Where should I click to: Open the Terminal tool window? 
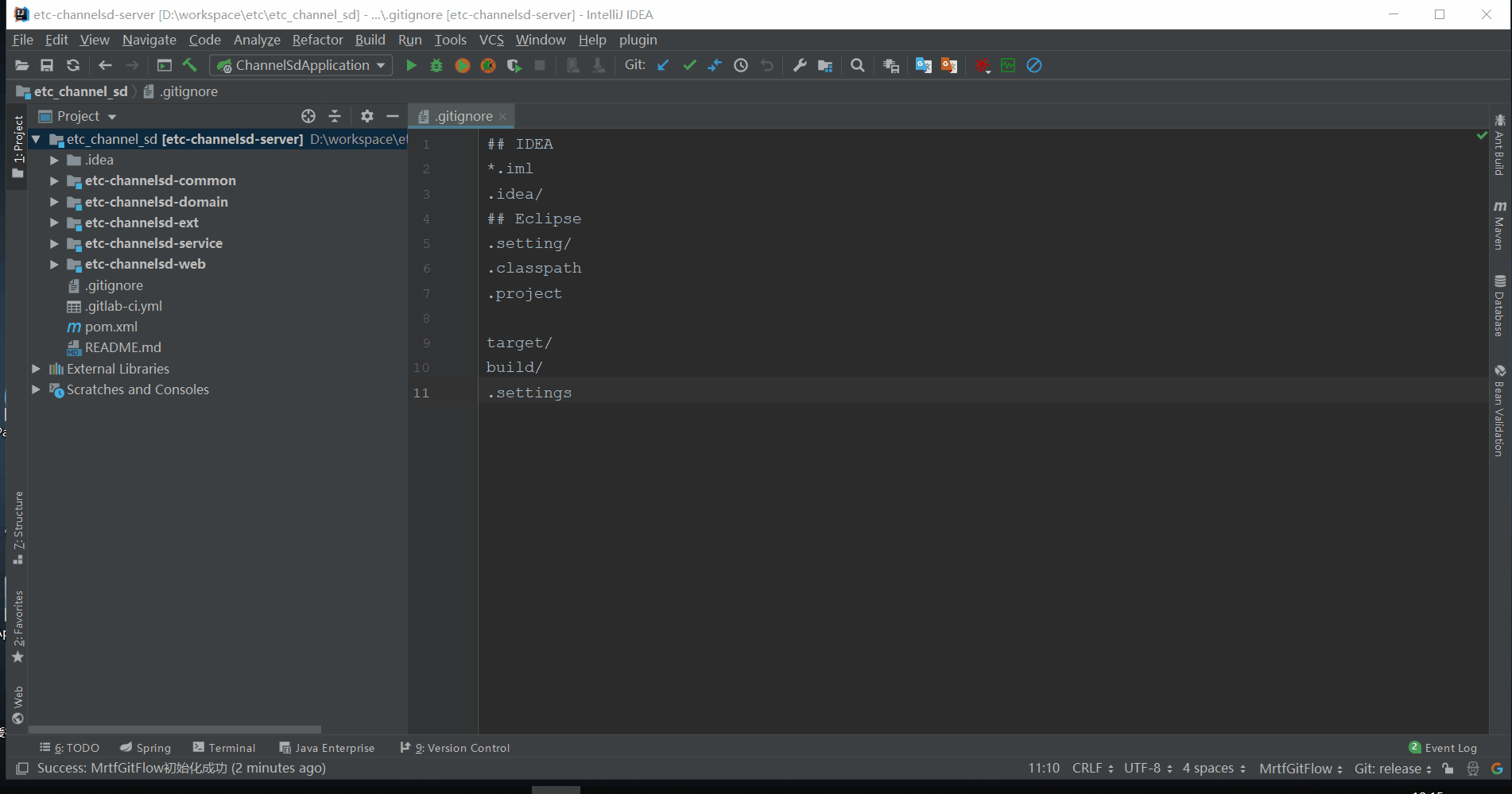point(223,748)
